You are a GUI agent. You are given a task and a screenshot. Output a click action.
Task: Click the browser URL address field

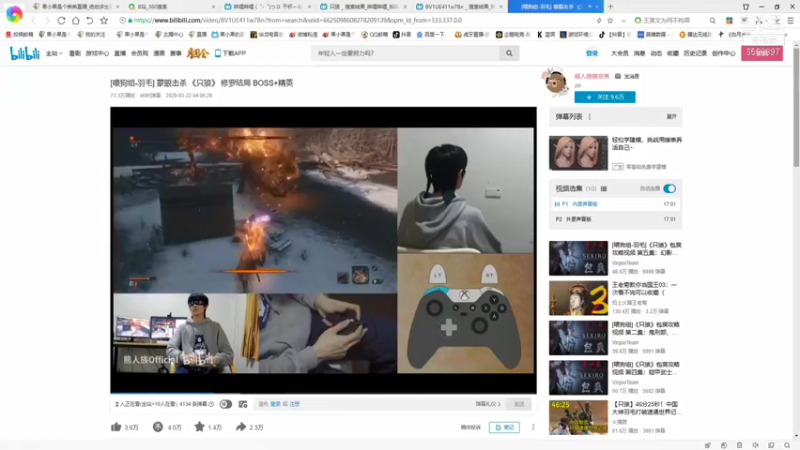[357, 20]
